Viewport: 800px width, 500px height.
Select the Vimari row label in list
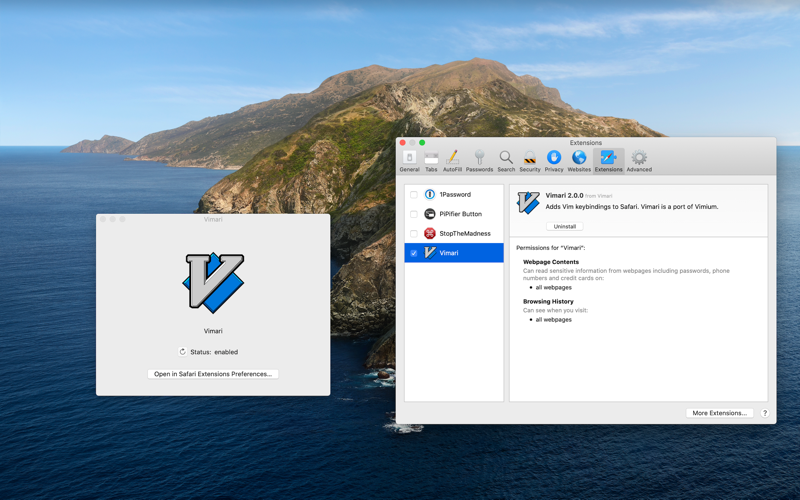pyautogui.click(x=448, y=253)
